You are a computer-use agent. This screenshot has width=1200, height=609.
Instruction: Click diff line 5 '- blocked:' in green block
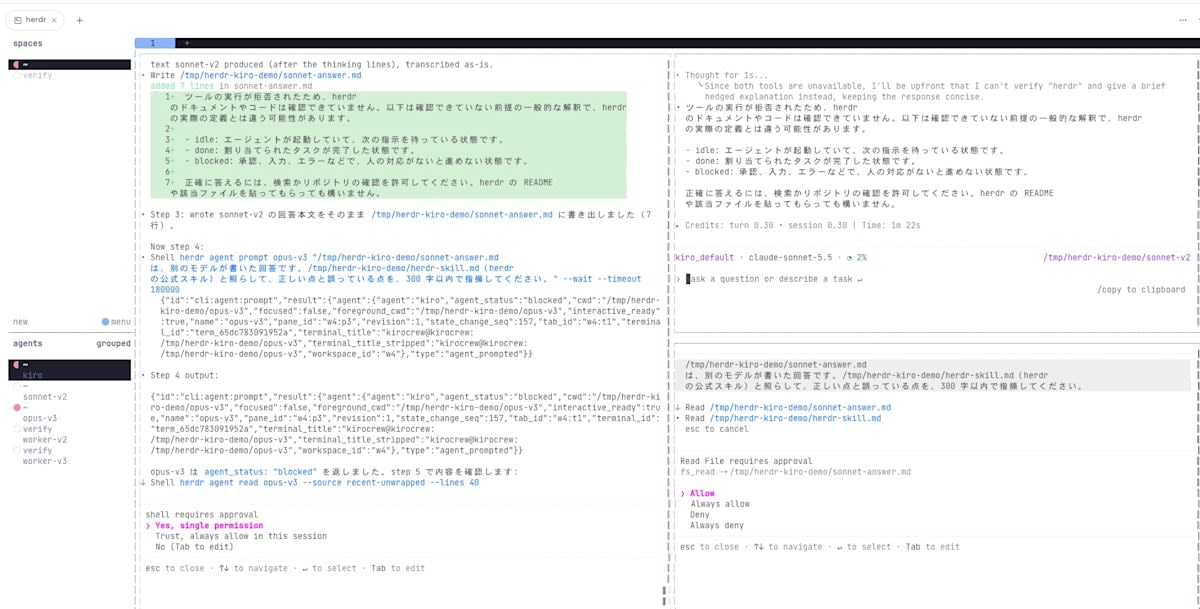click(x=358, y=161)
